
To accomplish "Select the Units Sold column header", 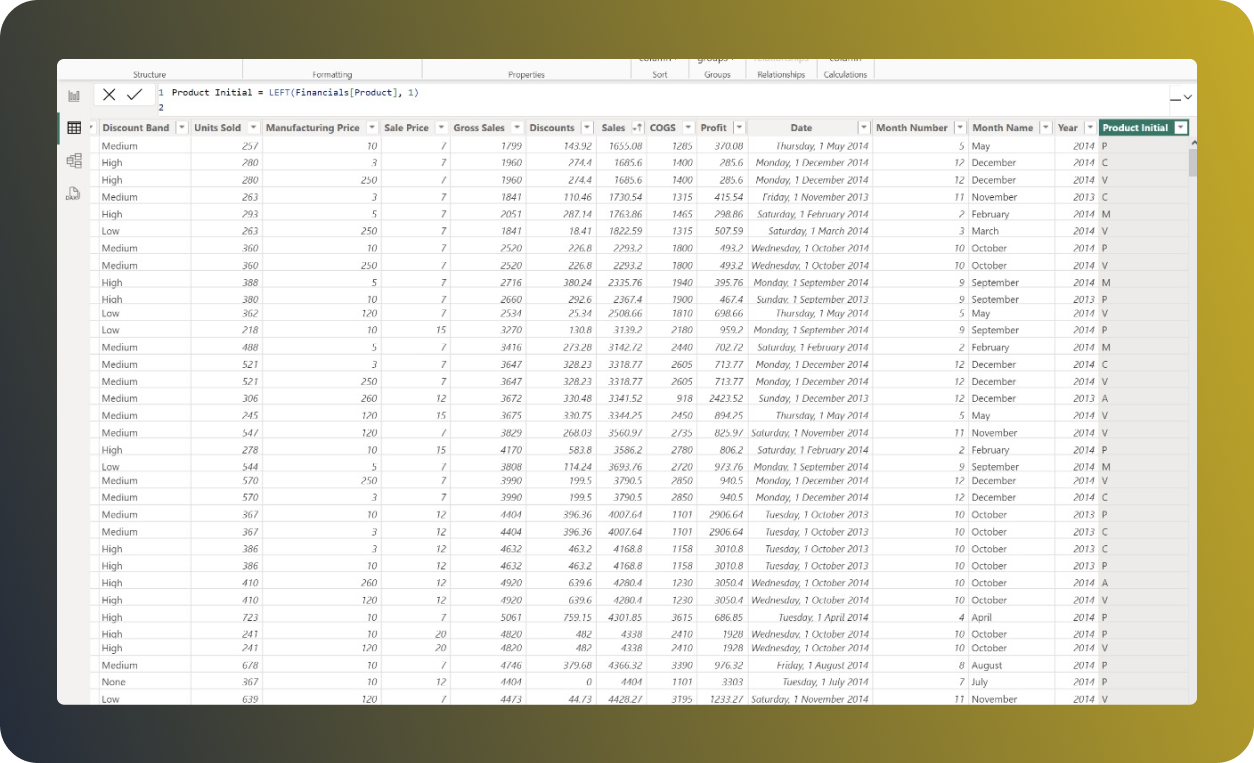I will tap(216, 128).
